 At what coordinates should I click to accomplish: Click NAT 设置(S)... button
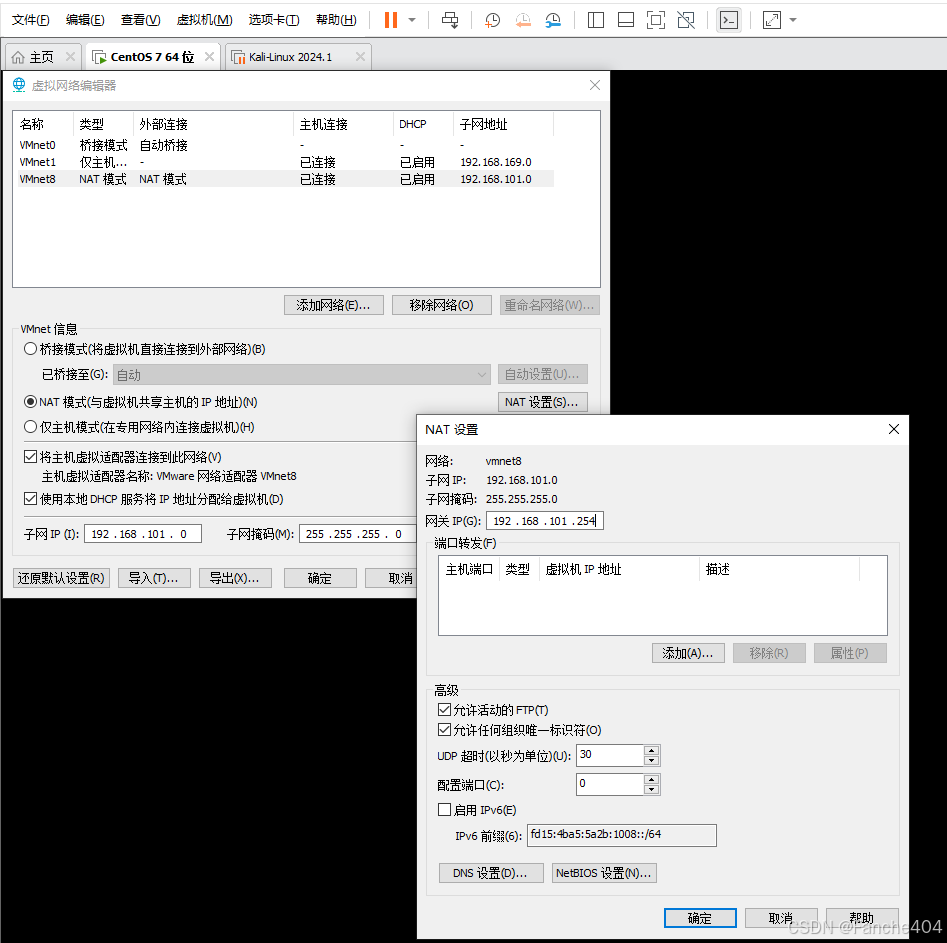542,402
